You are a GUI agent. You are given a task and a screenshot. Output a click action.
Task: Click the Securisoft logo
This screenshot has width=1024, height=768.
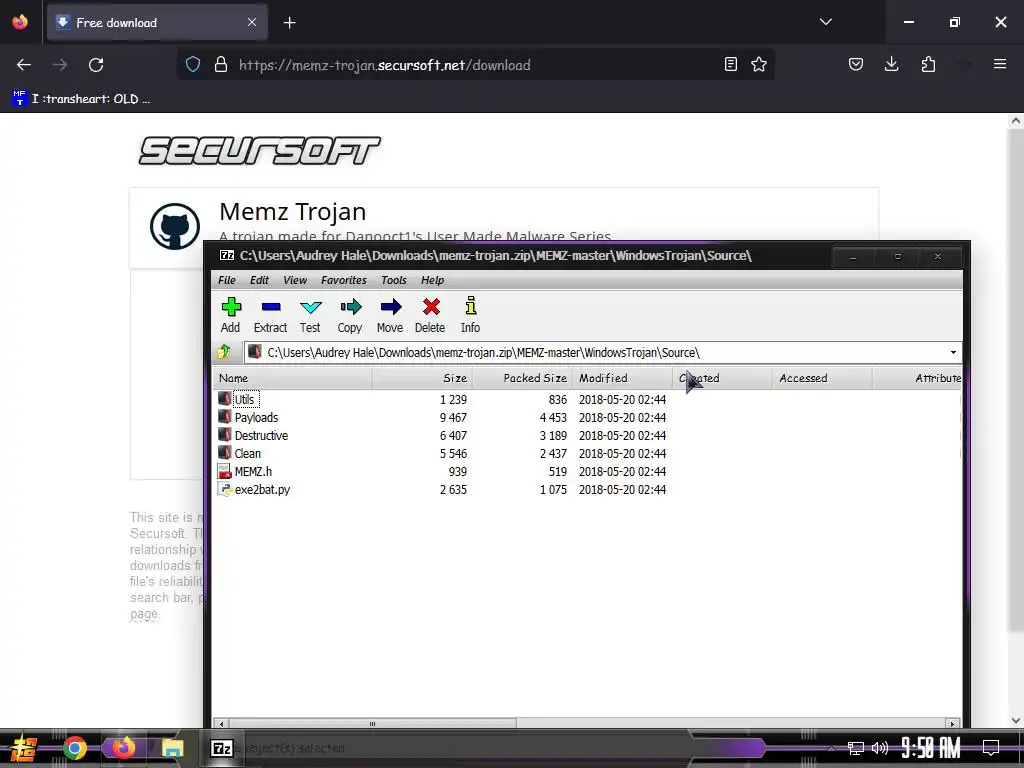(x=259, y=151)
